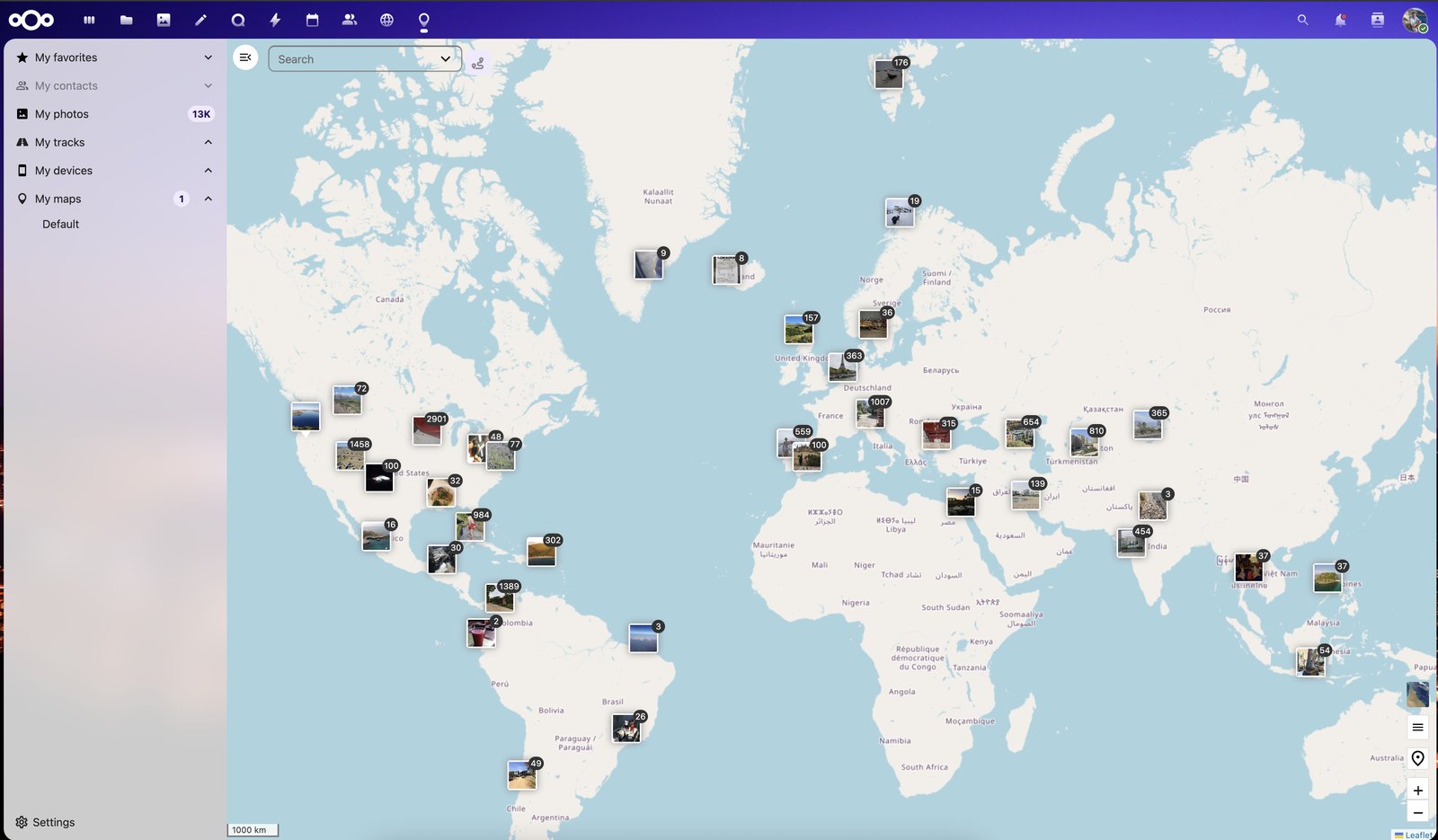This screenshot has width=1438, height=840.
Task: Toggle the app navigation sidebar
Action: (245, 57)
